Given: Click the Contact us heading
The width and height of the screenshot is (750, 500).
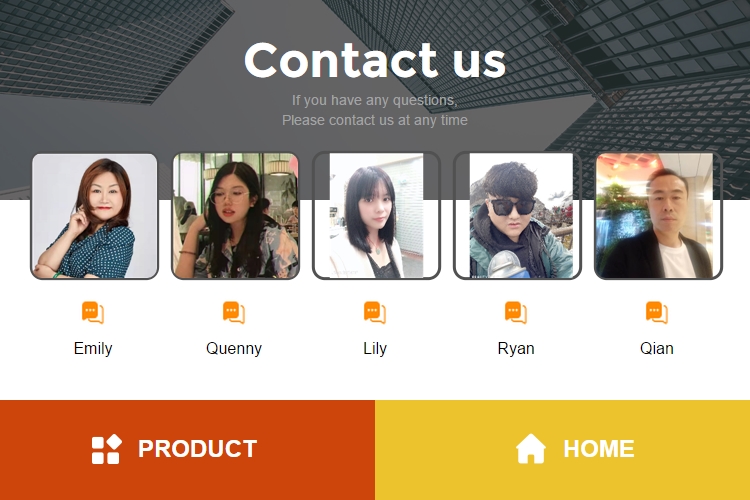Looking at the screenshot, I should [x=375, y=60].
